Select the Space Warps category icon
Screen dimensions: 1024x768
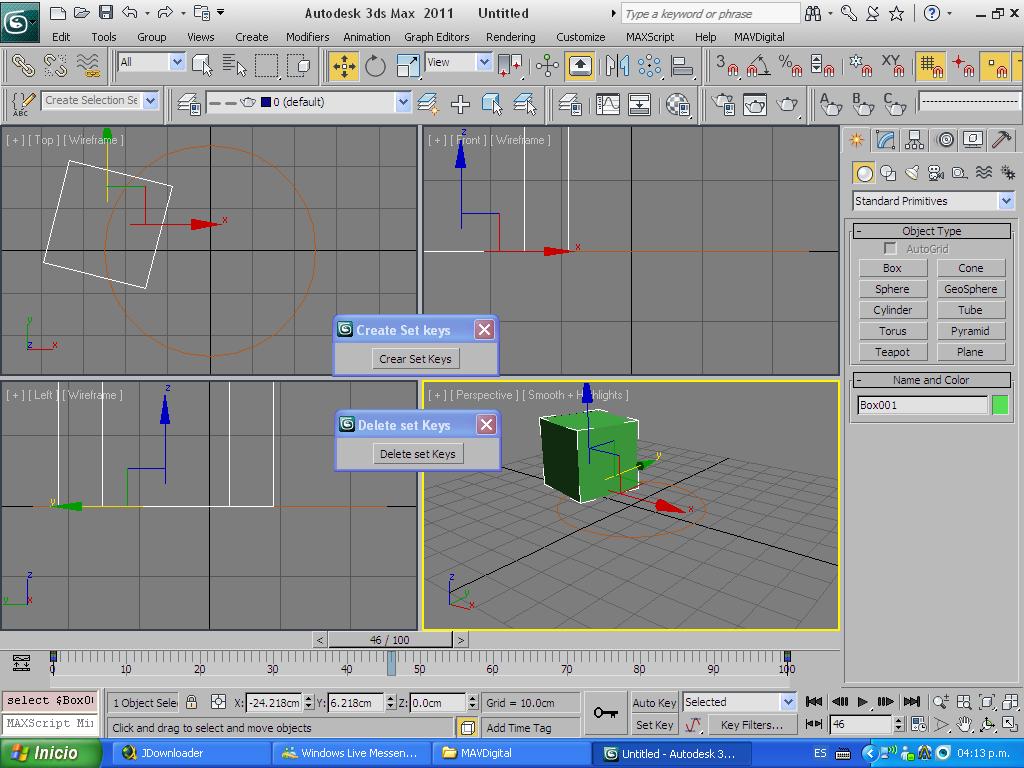pyautogui.click(x=984, y=173)
